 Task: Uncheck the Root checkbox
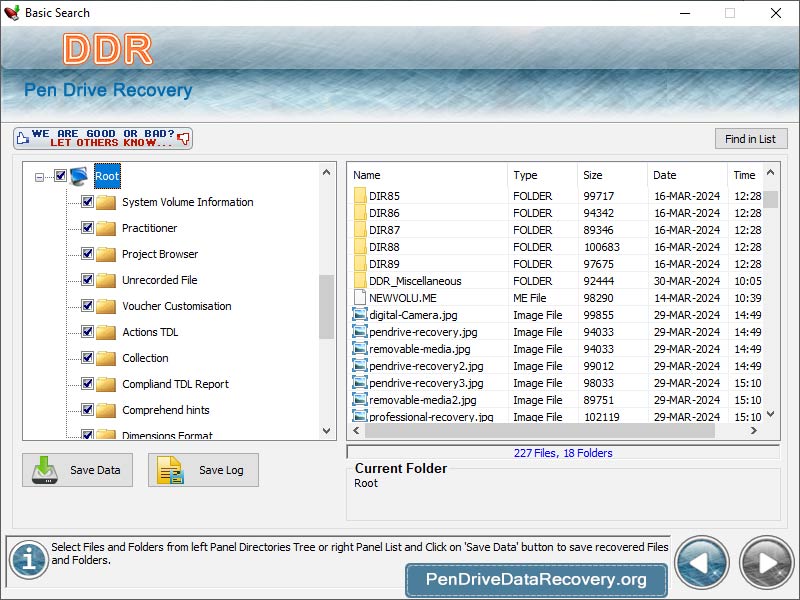coord(60,176)
